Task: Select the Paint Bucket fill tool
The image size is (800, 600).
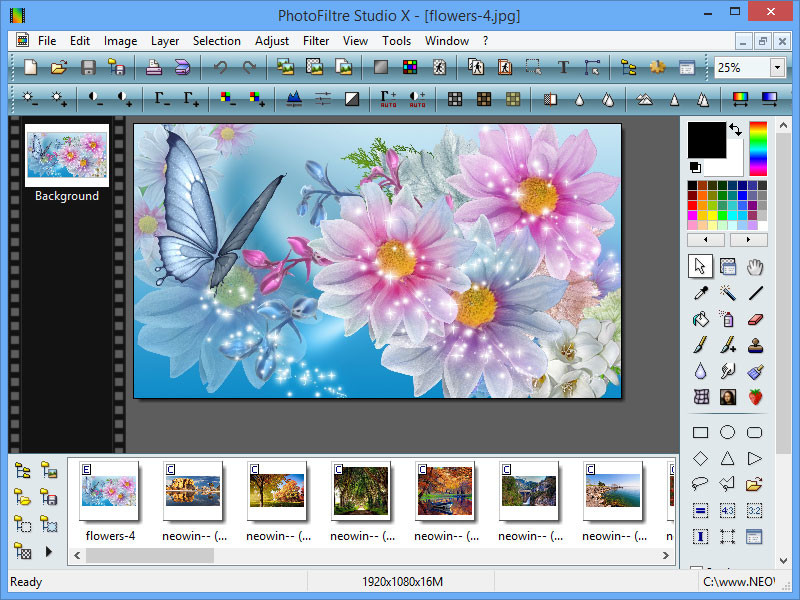Action: 700,320
